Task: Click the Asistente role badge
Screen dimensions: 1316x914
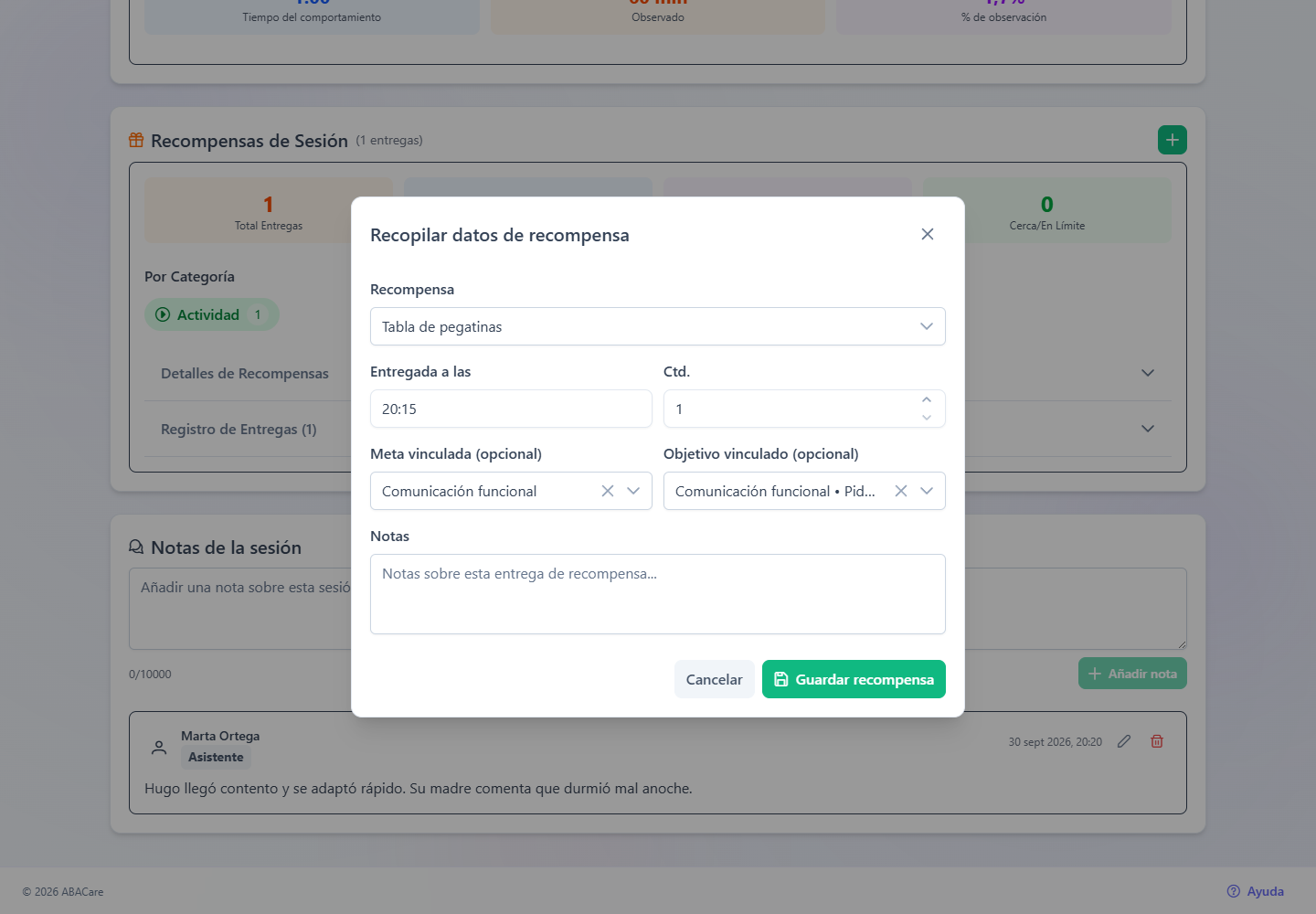Action: [x=216, y=757]
